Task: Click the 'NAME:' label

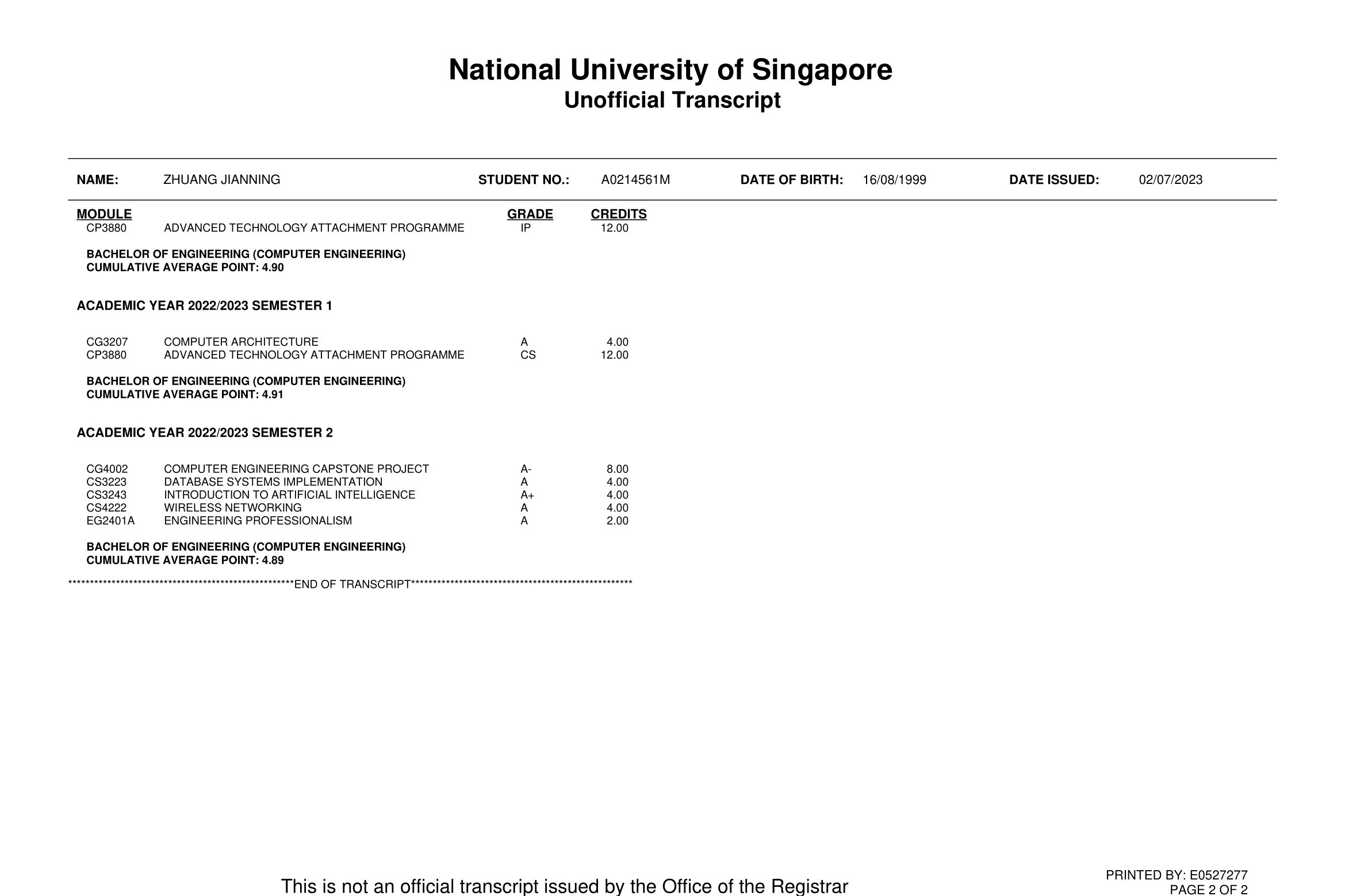Action: (x=97, y=180)
